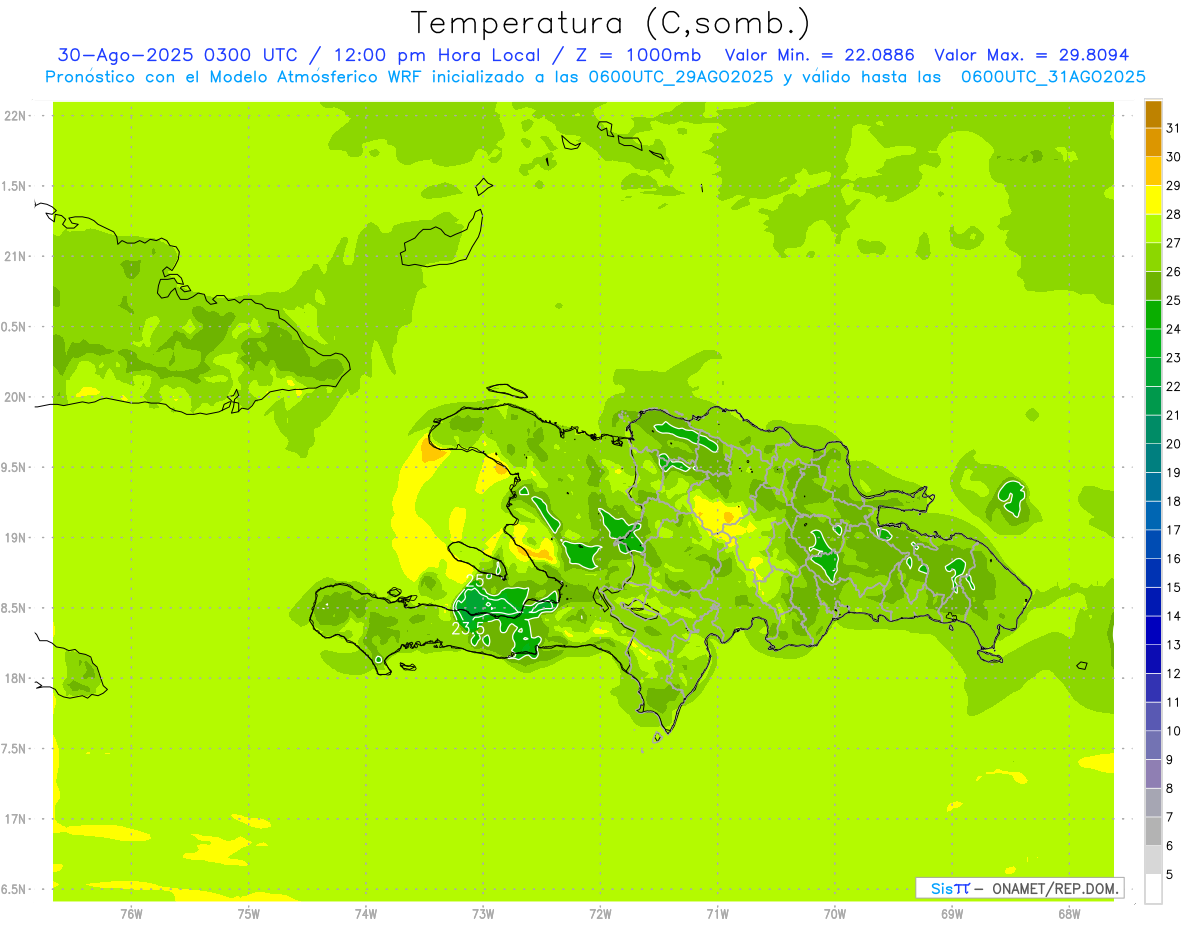Click the legend value 31
This screenshot has width=1200, height=927.
pos(1173,129)
